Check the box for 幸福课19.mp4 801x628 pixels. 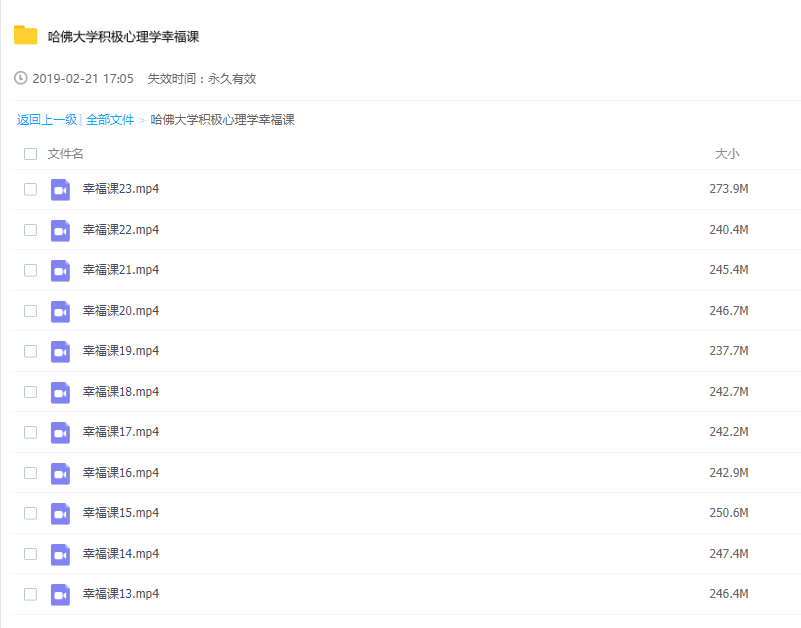pos(31,351)
